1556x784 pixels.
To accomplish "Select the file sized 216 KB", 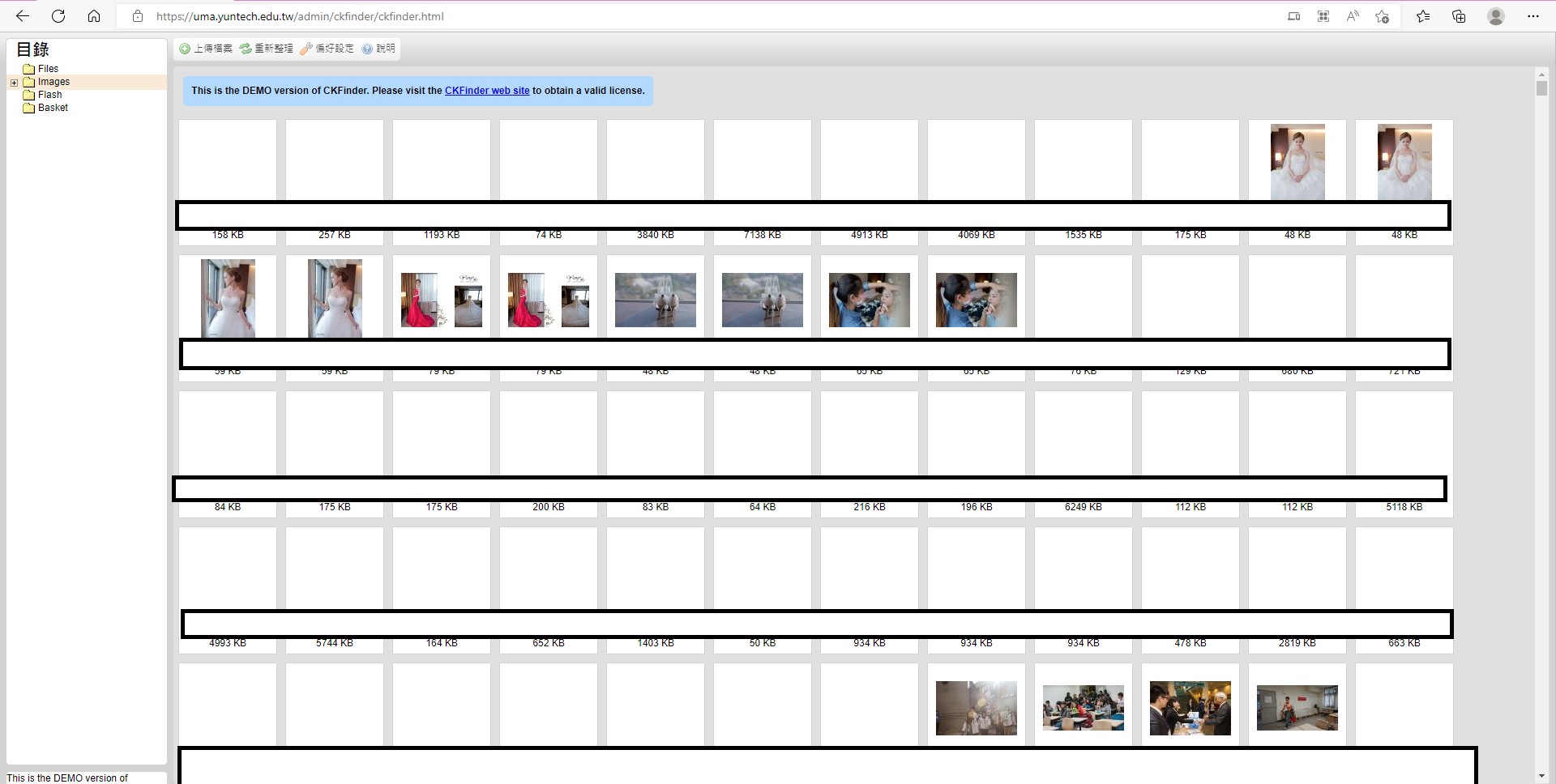I will (x=870, y=454).
